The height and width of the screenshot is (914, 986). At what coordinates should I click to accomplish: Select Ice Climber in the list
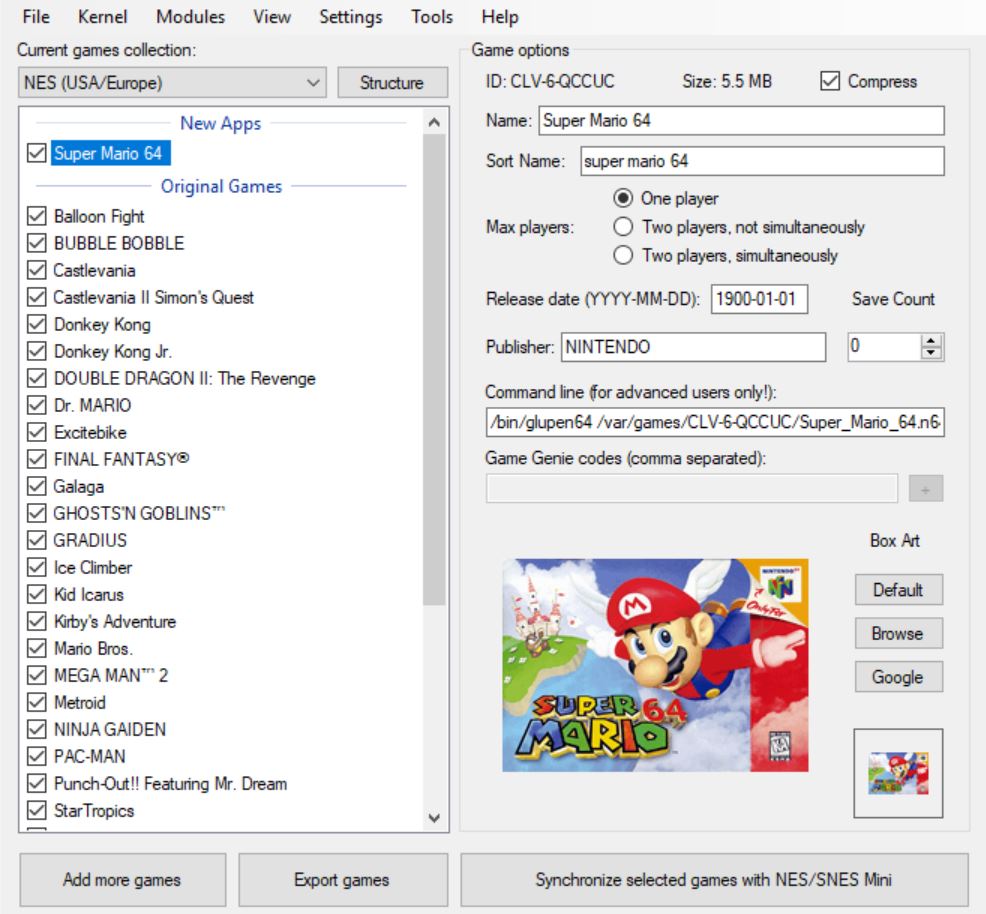[93, 568]
